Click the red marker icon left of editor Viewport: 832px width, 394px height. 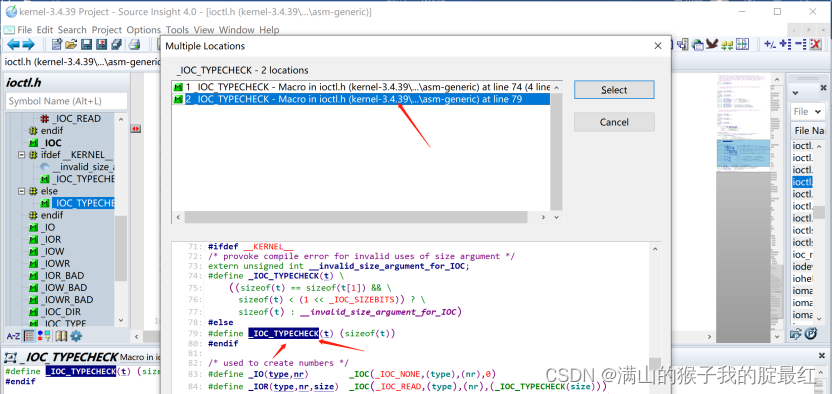tap(135, 129)
